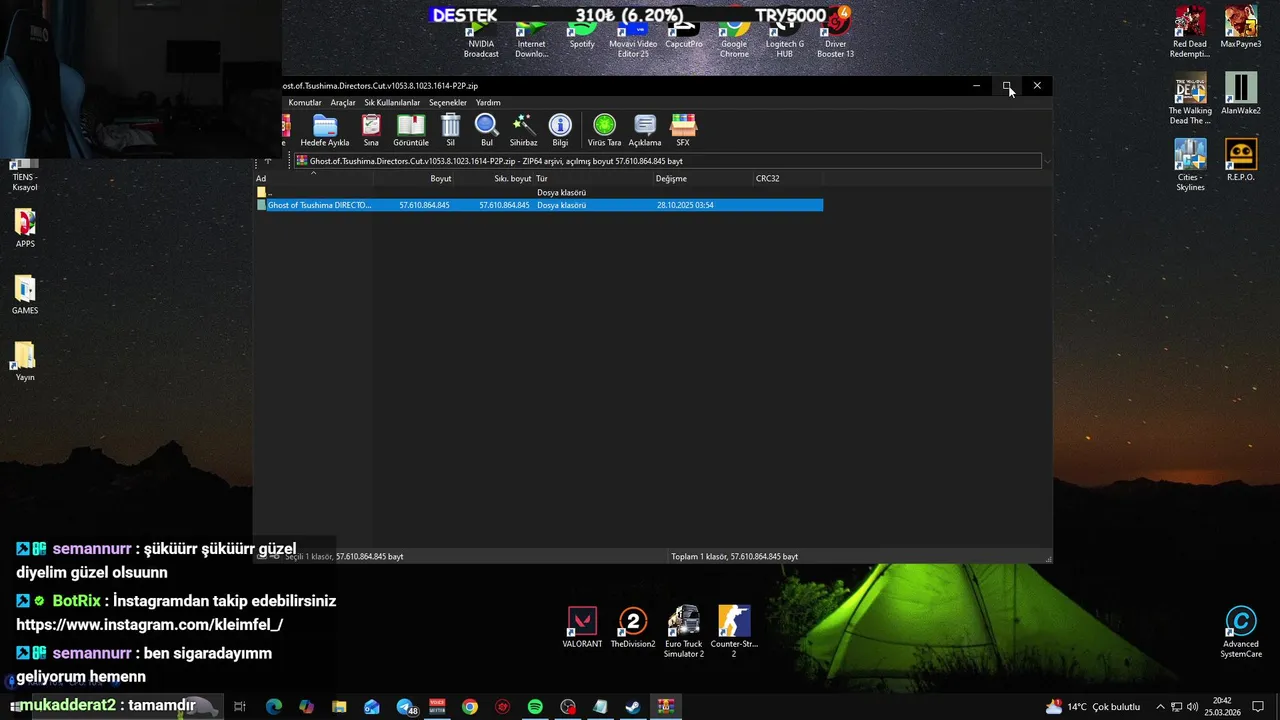Click the Sil trash can icon

click(450, 130)
